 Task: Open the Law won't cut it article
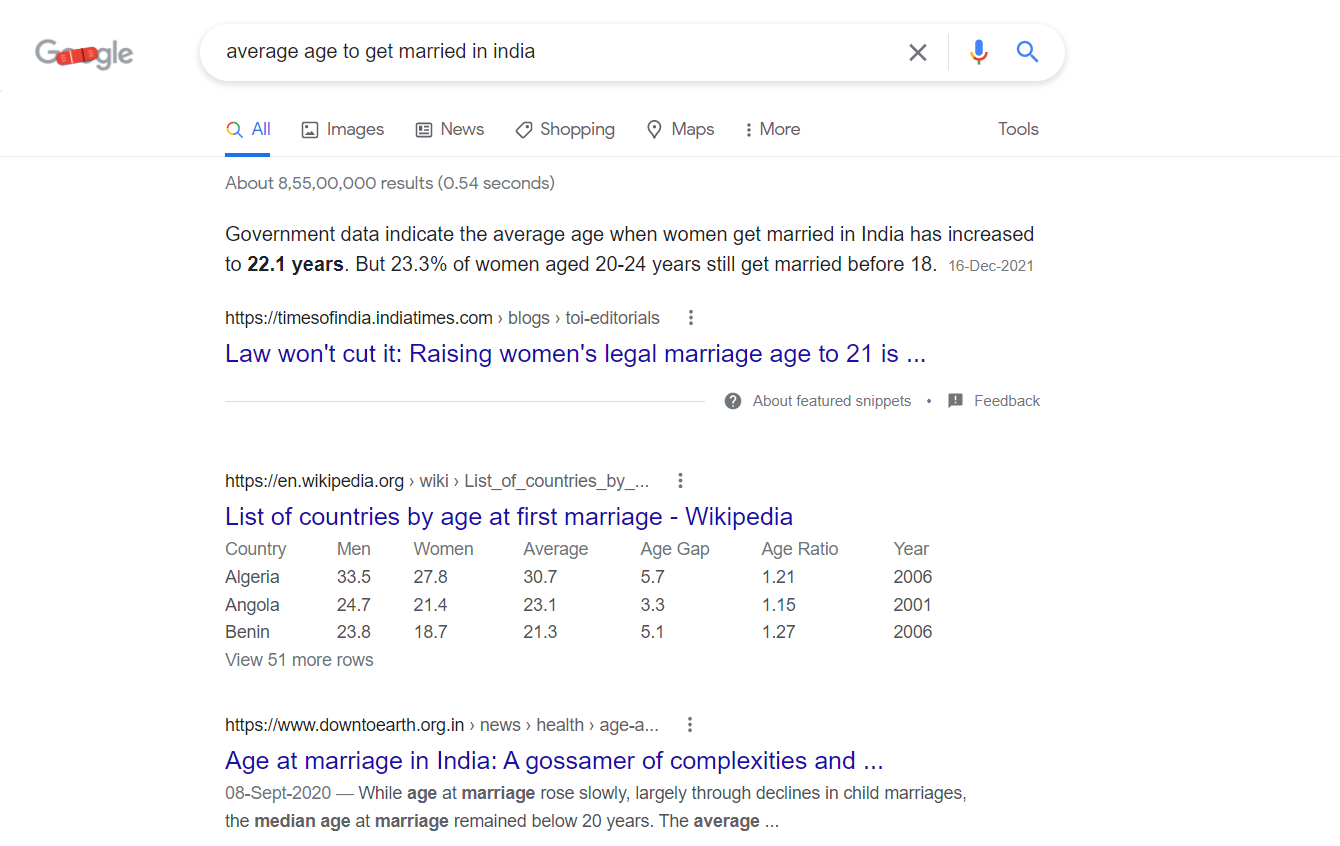(x=575, y=354)
